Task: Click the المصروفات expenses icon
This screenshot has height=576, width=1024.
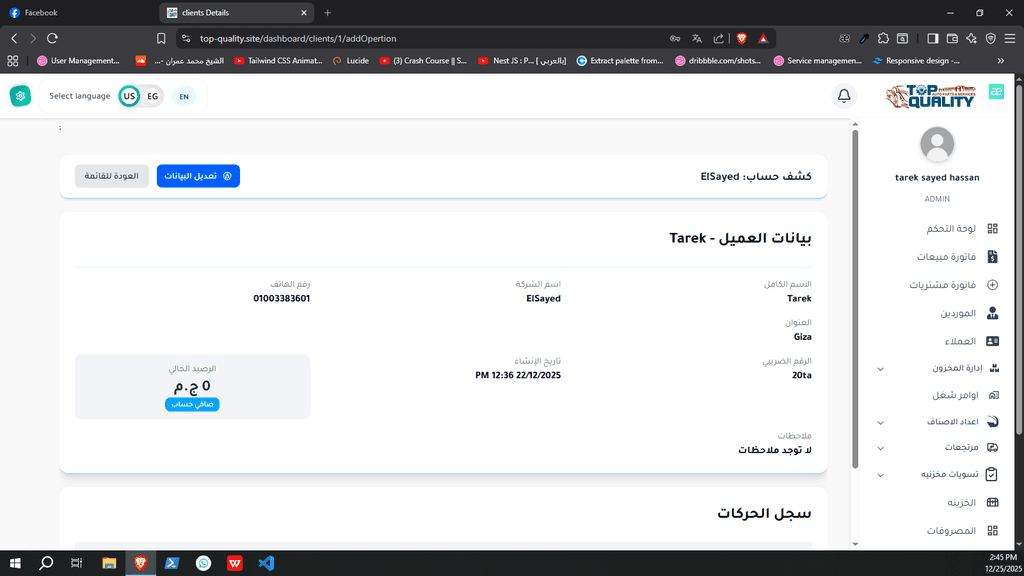Action: pyautogui.click(x=993, y=531)
